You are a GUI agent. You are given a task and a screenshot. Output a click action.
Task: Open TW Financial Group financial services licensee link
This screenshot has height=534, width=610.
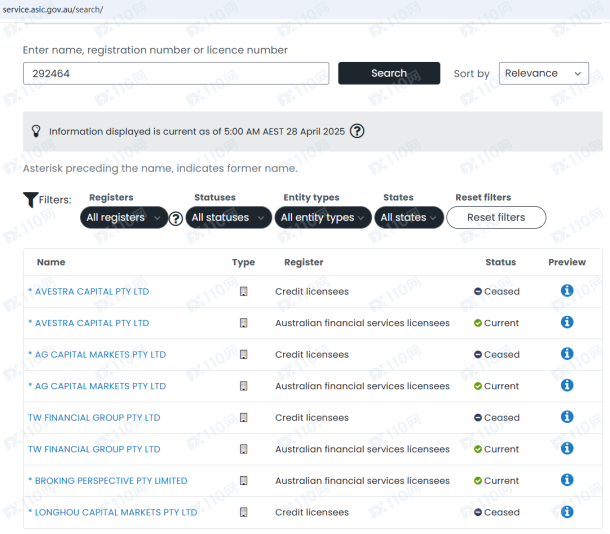pyautogui.click(x=94, y=449)
